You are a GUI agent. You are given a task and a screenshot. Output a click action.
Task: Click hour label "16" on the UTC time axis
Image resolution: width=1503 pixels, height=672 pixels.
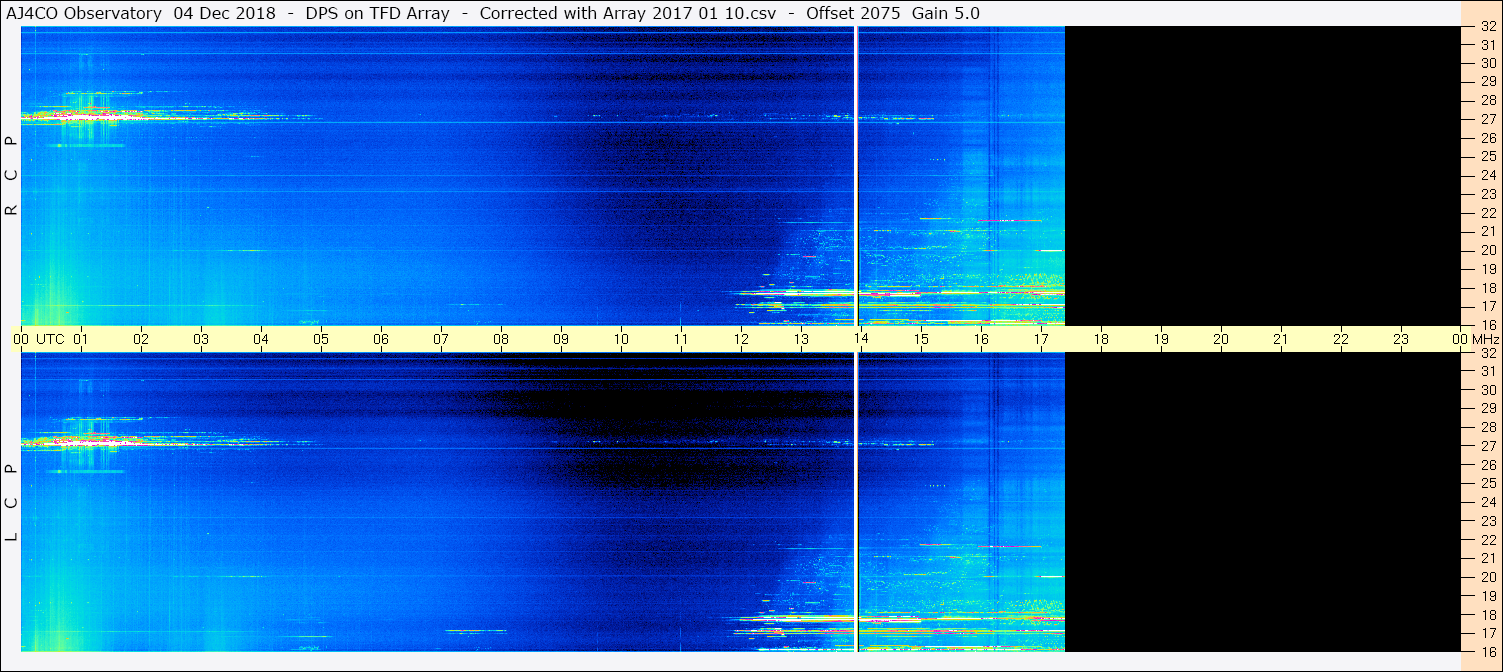coord(981,339)
